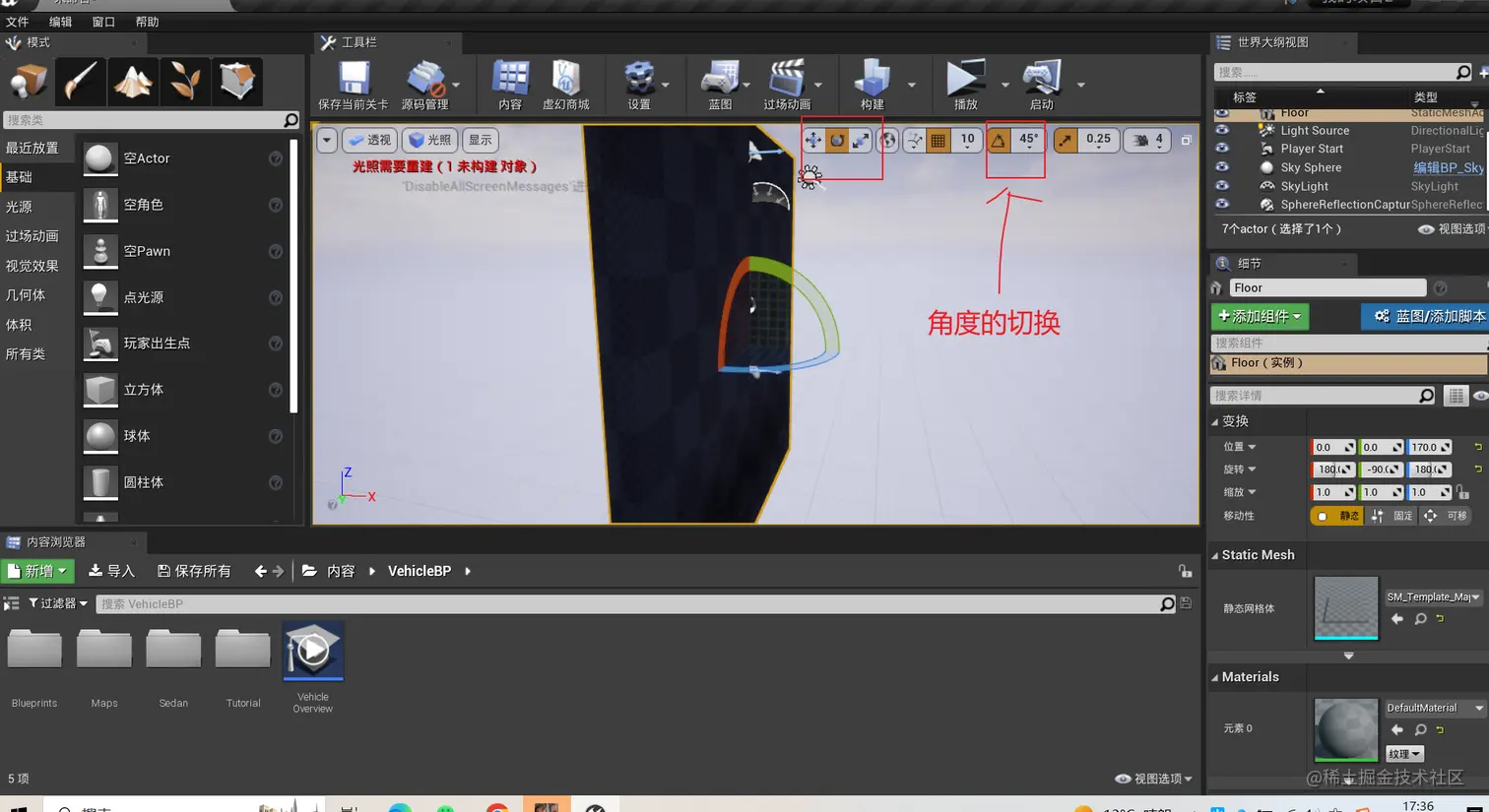Click the 编辑BP_Sky link
The height and width of the screenshot is (812, 1489).
tap(1449, 167)
